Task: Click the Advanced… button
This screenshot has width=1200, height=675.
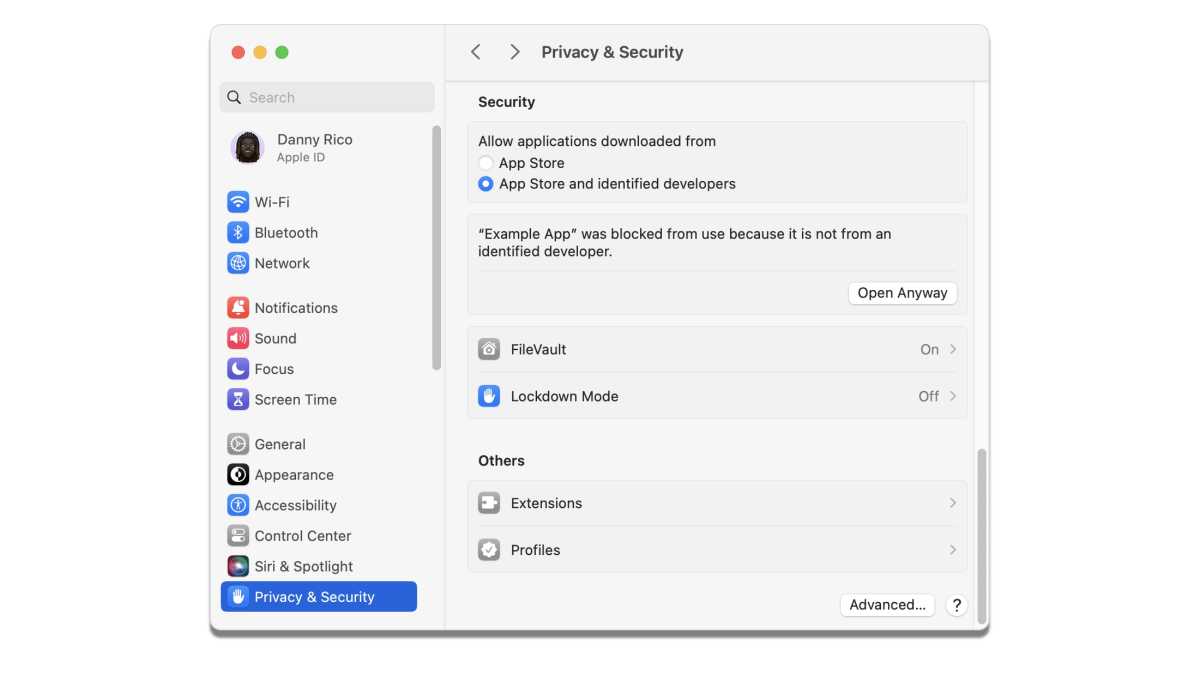Action: [x=887, y=605]
